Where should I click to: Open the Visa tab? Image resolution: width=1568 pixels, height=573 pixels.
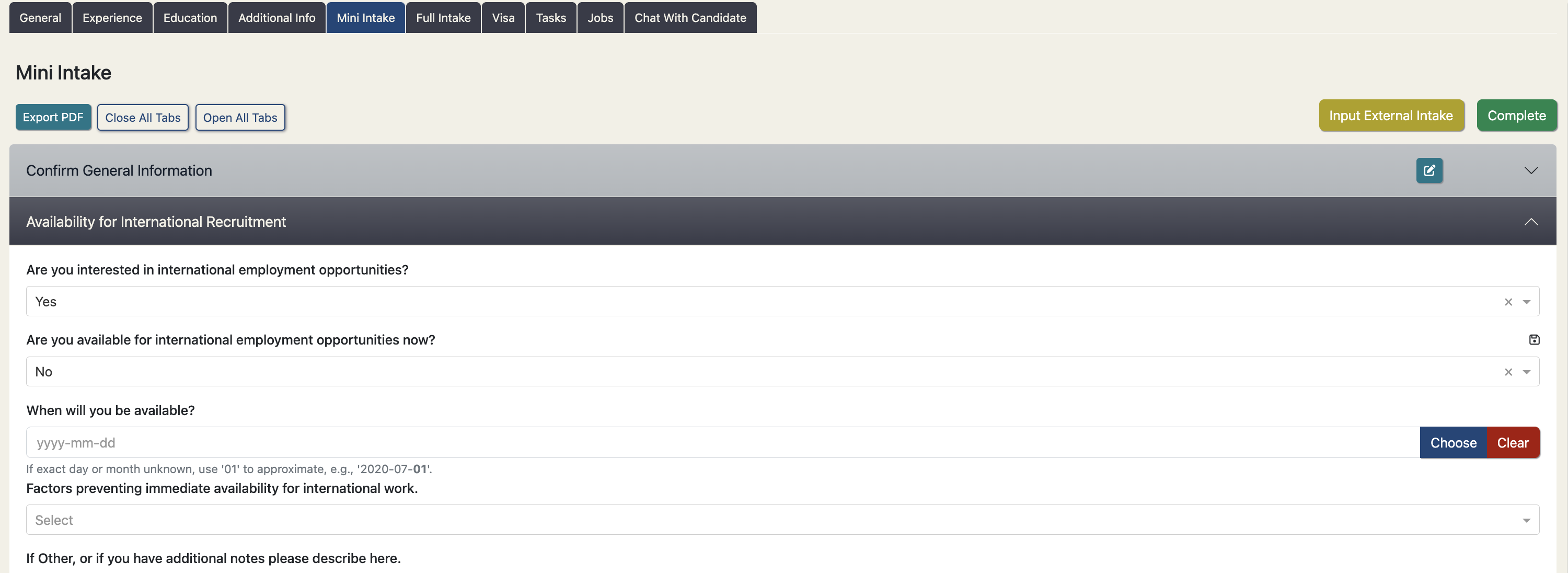[x=503, y=18]
